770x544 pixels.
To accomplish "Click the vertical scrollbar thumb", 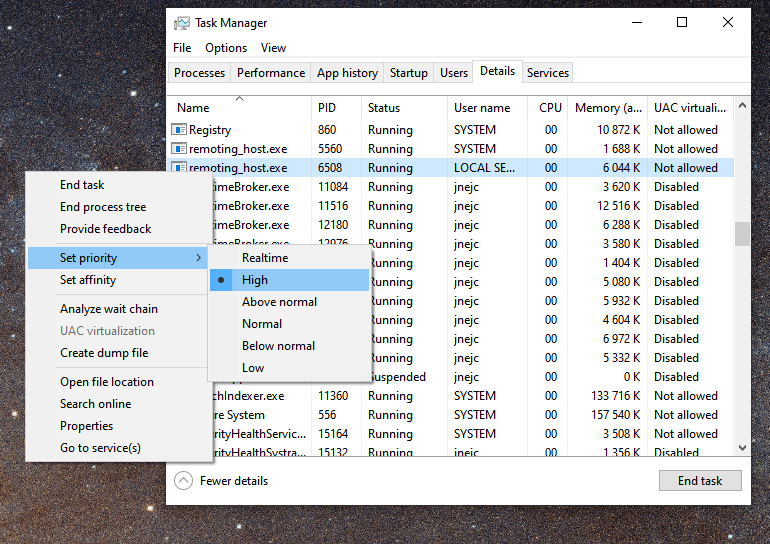I will tap(742, 233).
